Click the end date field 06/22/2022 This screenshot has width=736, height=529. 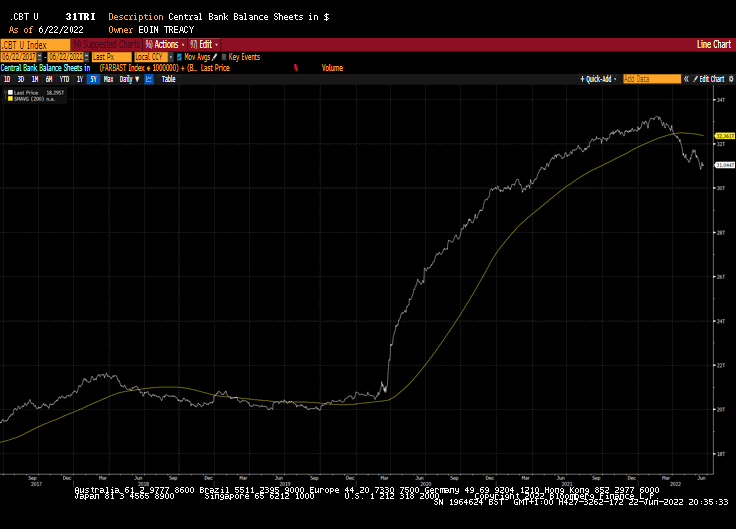click(66, 57)
